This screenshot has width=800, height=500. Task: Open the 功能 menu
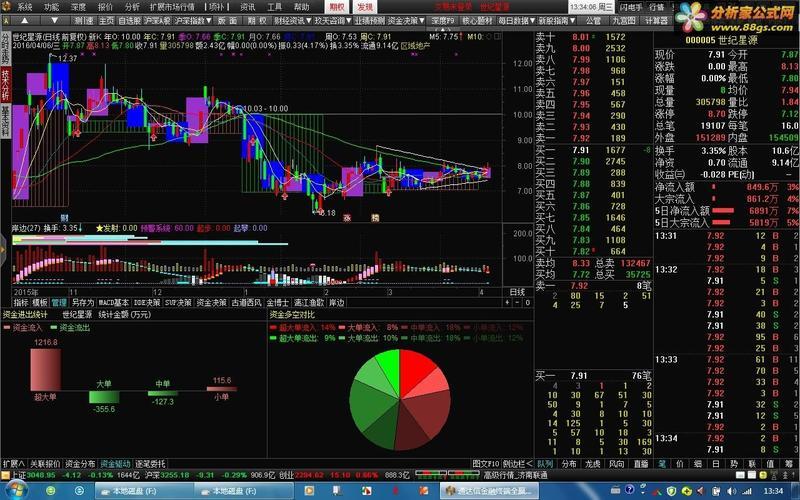tap(52, 7)
